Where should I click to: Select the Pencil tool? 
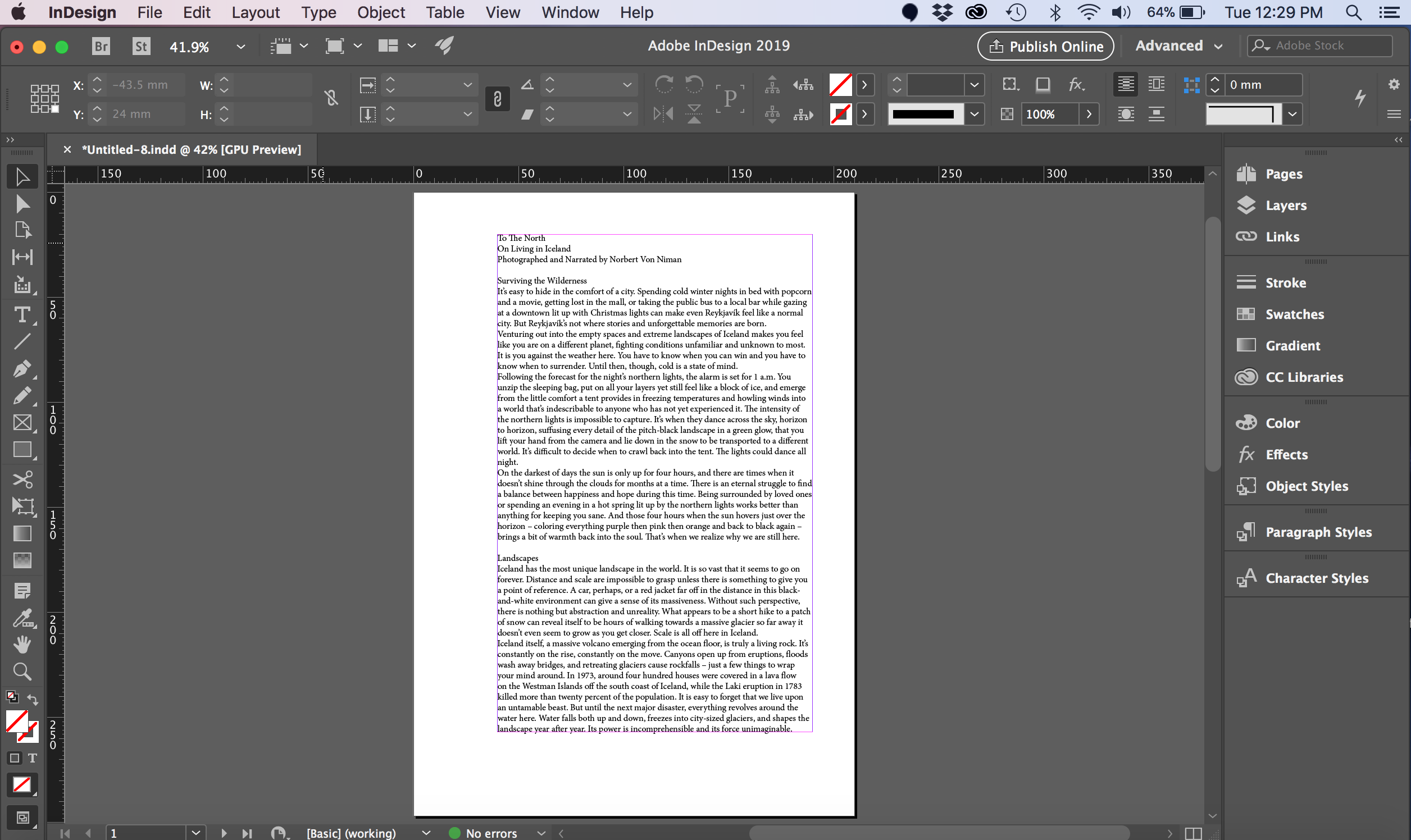[22, 396]
